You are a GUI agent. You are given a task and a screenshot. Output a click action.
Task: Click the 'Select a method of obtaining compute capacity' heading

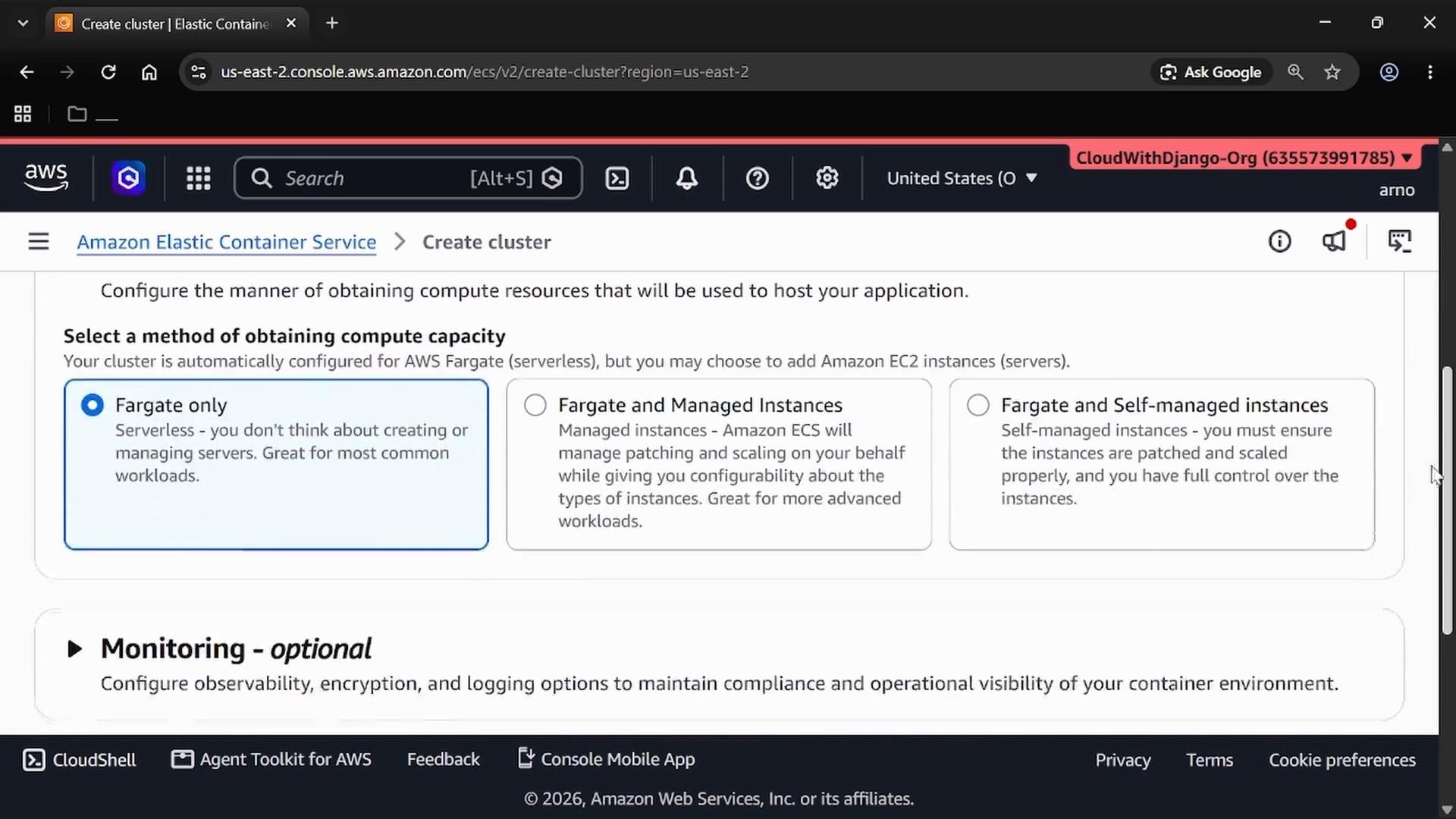(x=284, y=336)
